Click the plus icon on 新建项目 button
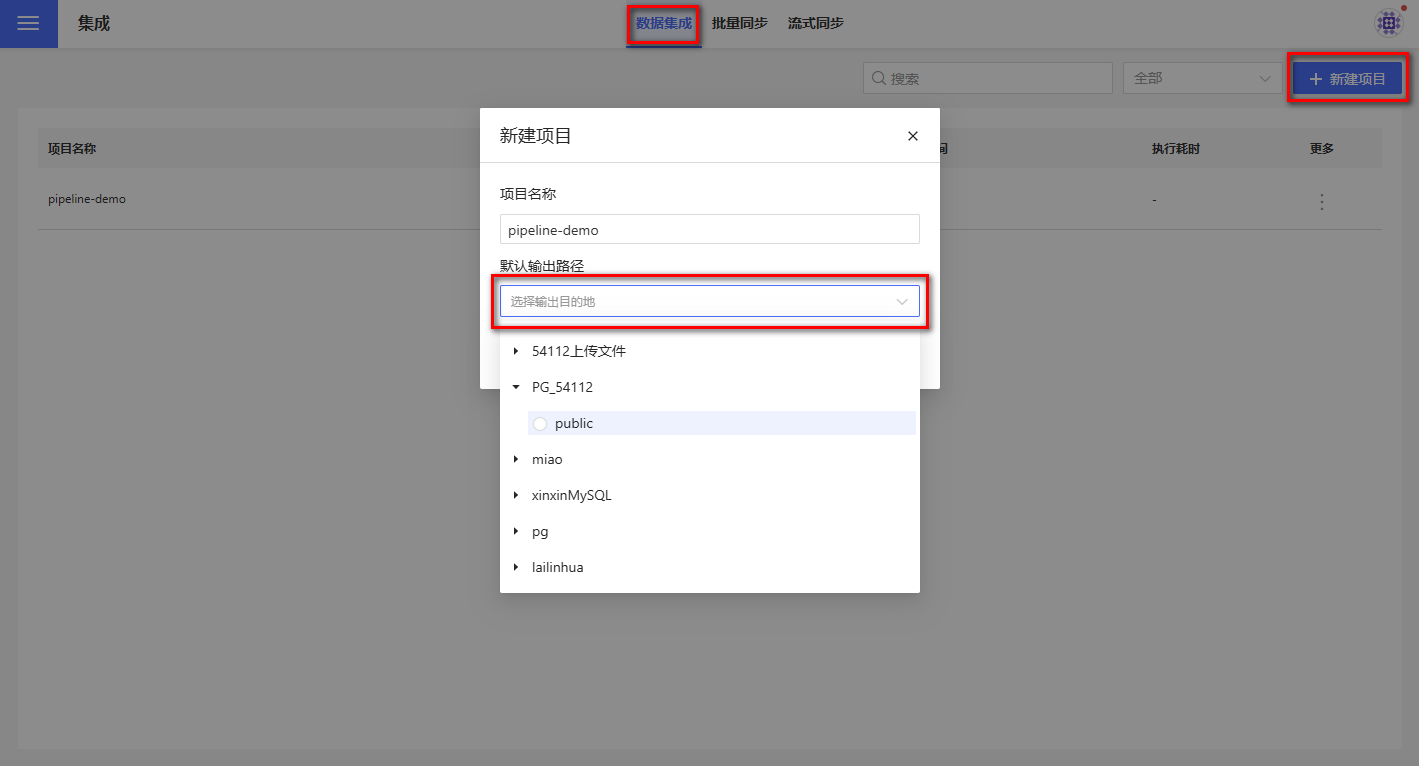Viewport: 1419px width, 766px height. [x=1315, y=79]
